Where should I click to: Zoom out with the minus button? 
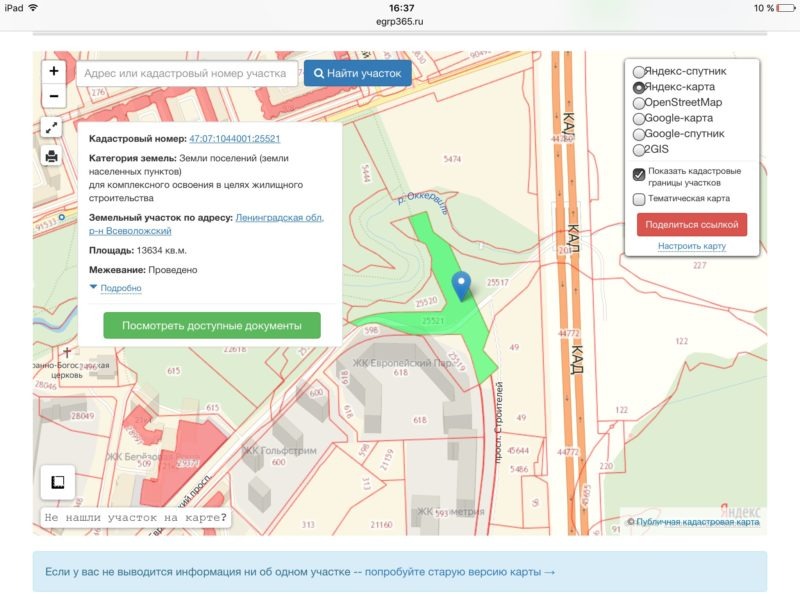[54, 96]
